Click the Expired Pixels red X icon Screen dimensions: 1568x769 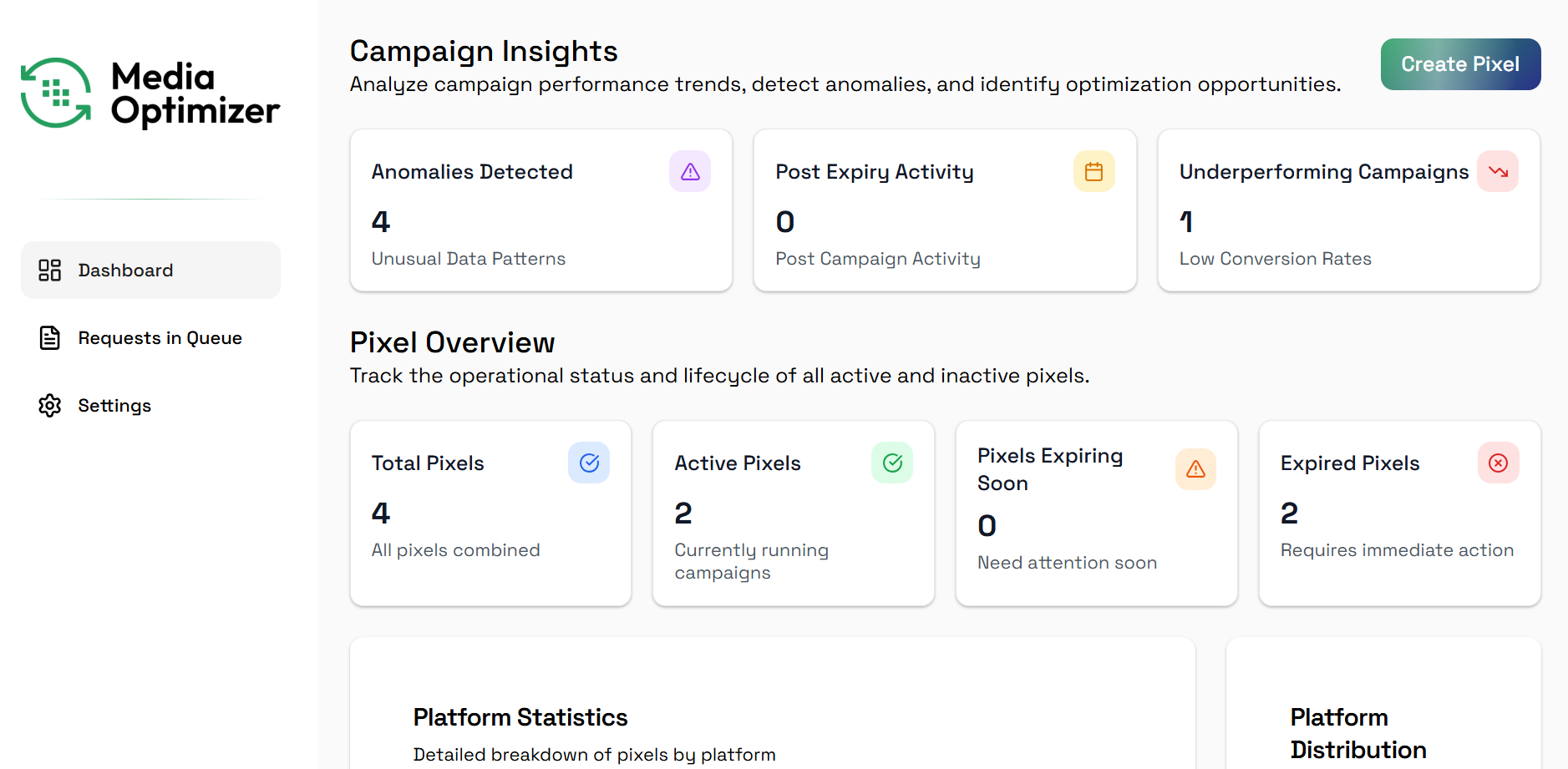(x=1498, y=463)
